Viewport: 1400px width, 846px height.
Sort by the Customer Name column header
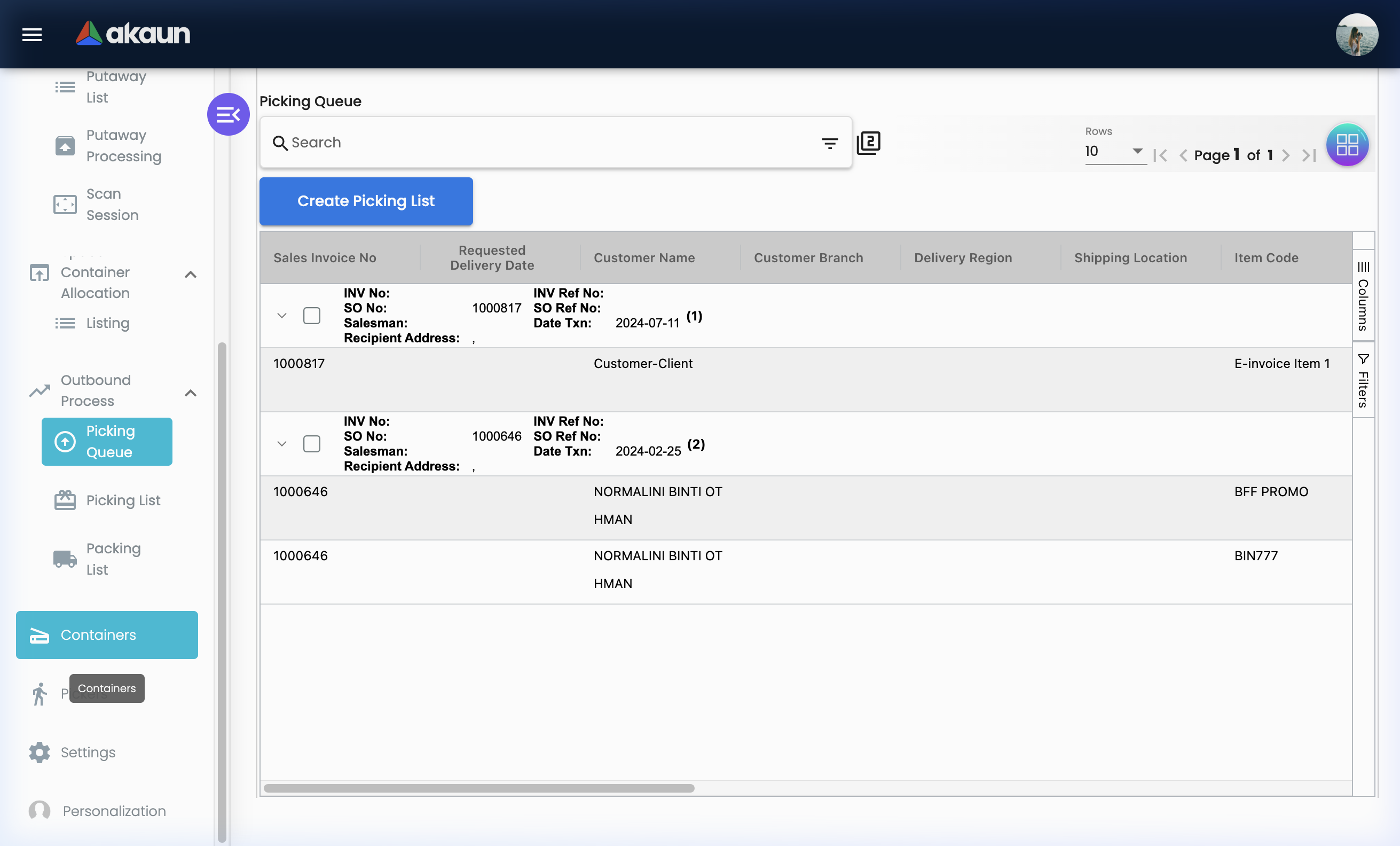(644, 258)
